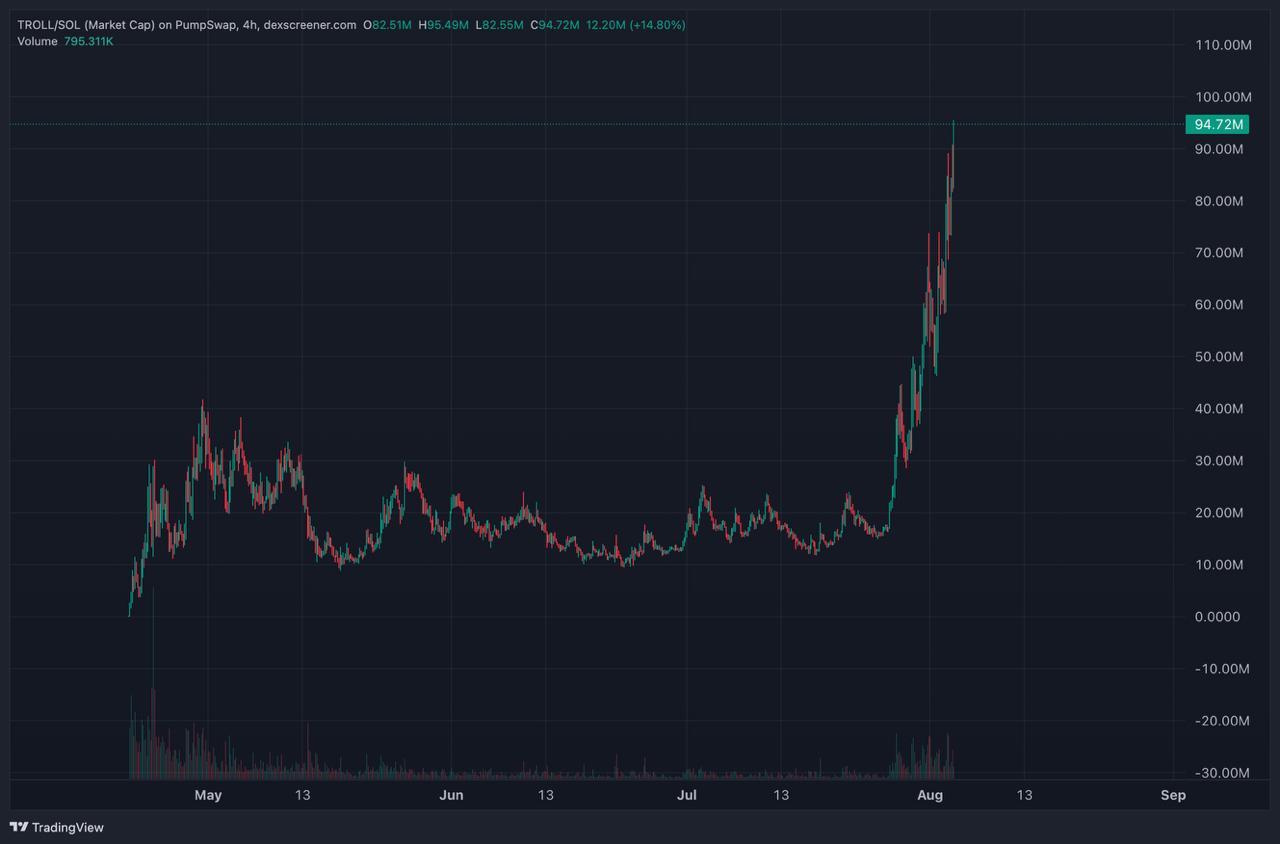Image resolution: width=1280 pixels, height=844 pixels.
Task: Click the 100.00M price axis label
Action: click(1223, 97)
